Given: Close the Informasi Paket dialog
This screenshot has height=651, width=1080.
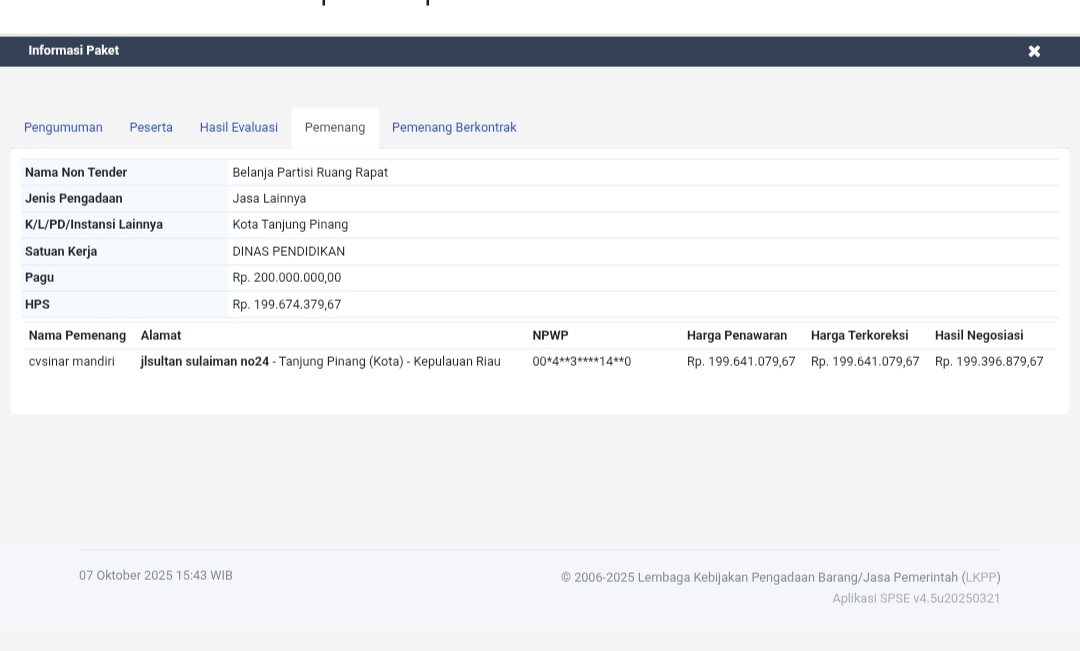Looking at the screenshot, I should pos(1034,51).
